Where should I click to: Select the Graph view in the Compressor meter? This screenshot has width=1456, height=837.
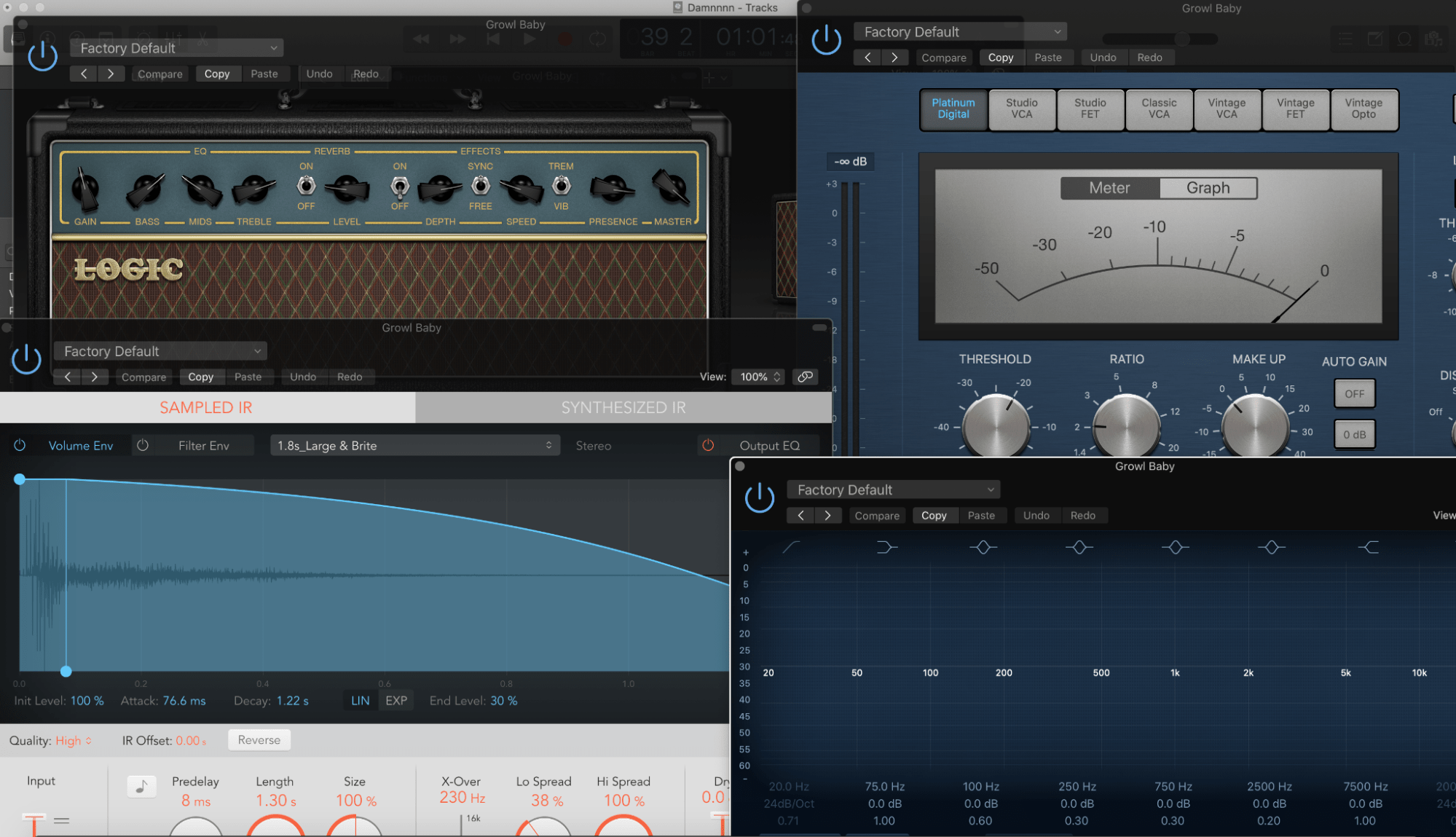(x=1208, y=187)
